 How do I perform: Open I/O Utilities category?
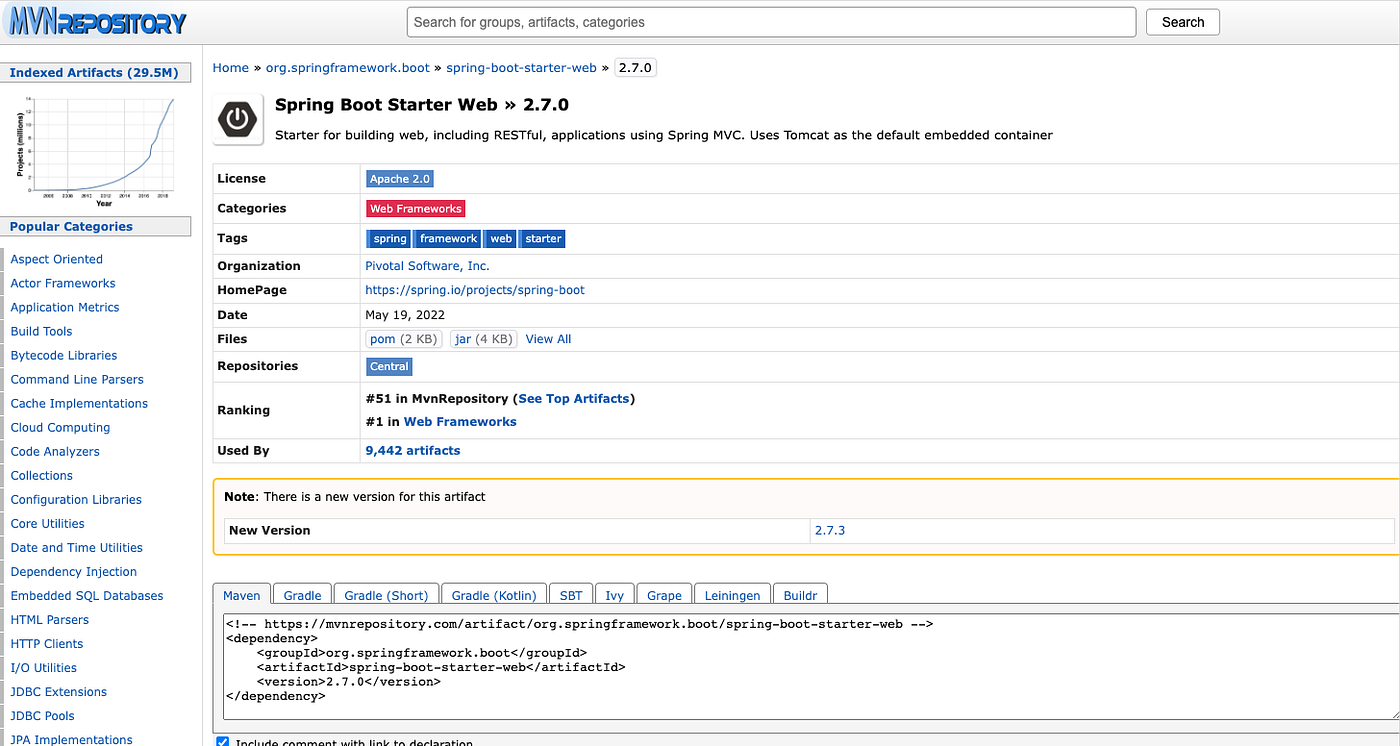pos(44,667)
